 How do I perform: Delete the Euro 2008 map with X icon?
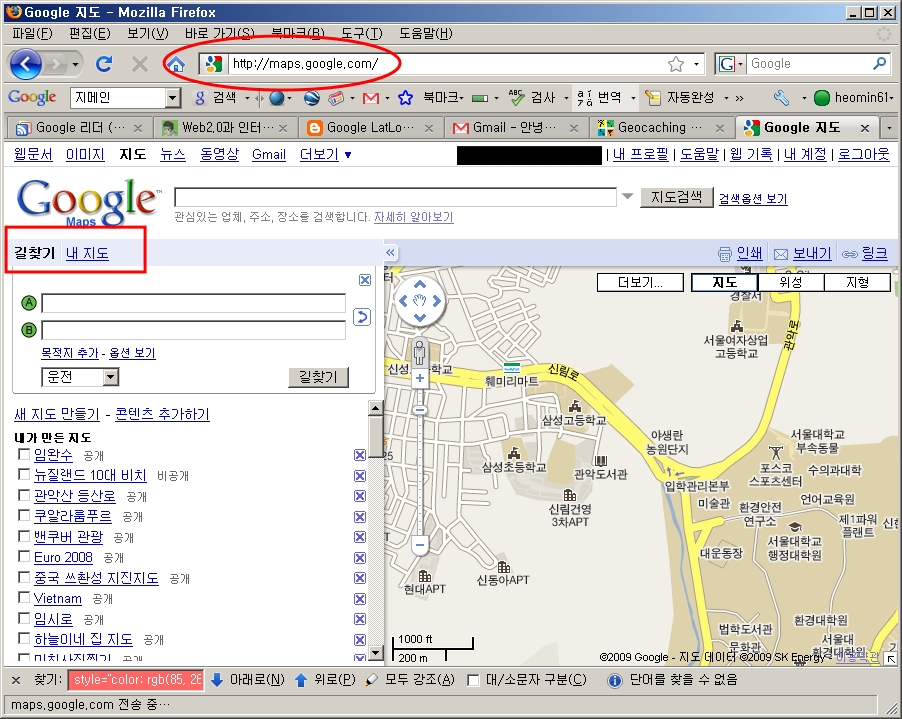pos(360,557)
